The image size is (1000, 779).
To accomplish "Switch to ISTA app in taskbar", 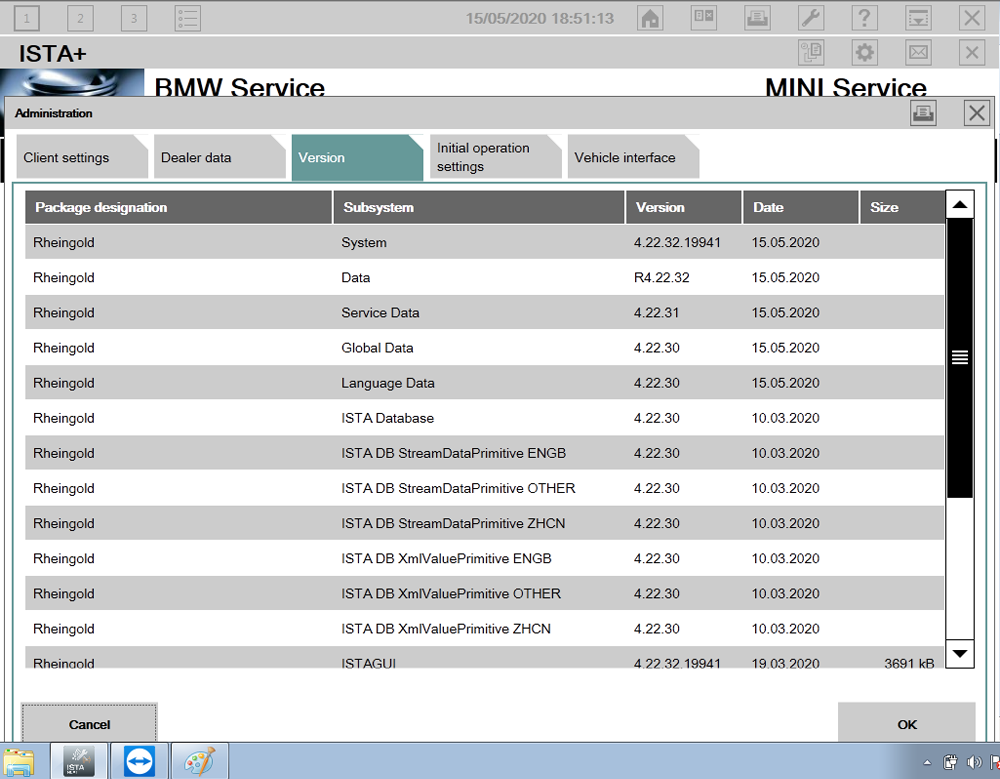I will click(78, 761).
